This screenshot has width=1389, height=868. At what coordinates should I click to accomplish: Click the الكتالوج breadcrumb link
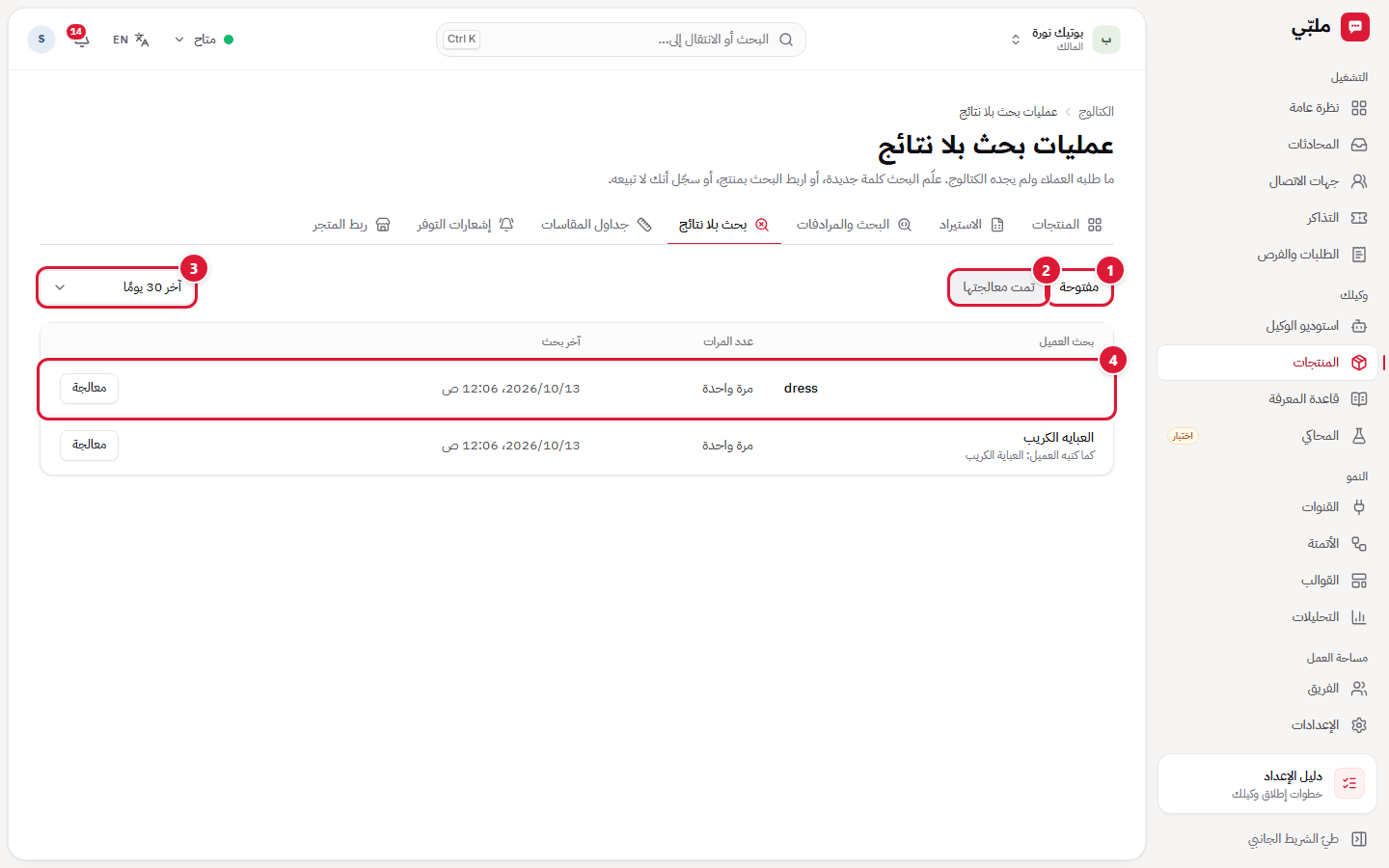click(x=1096, y=112)
